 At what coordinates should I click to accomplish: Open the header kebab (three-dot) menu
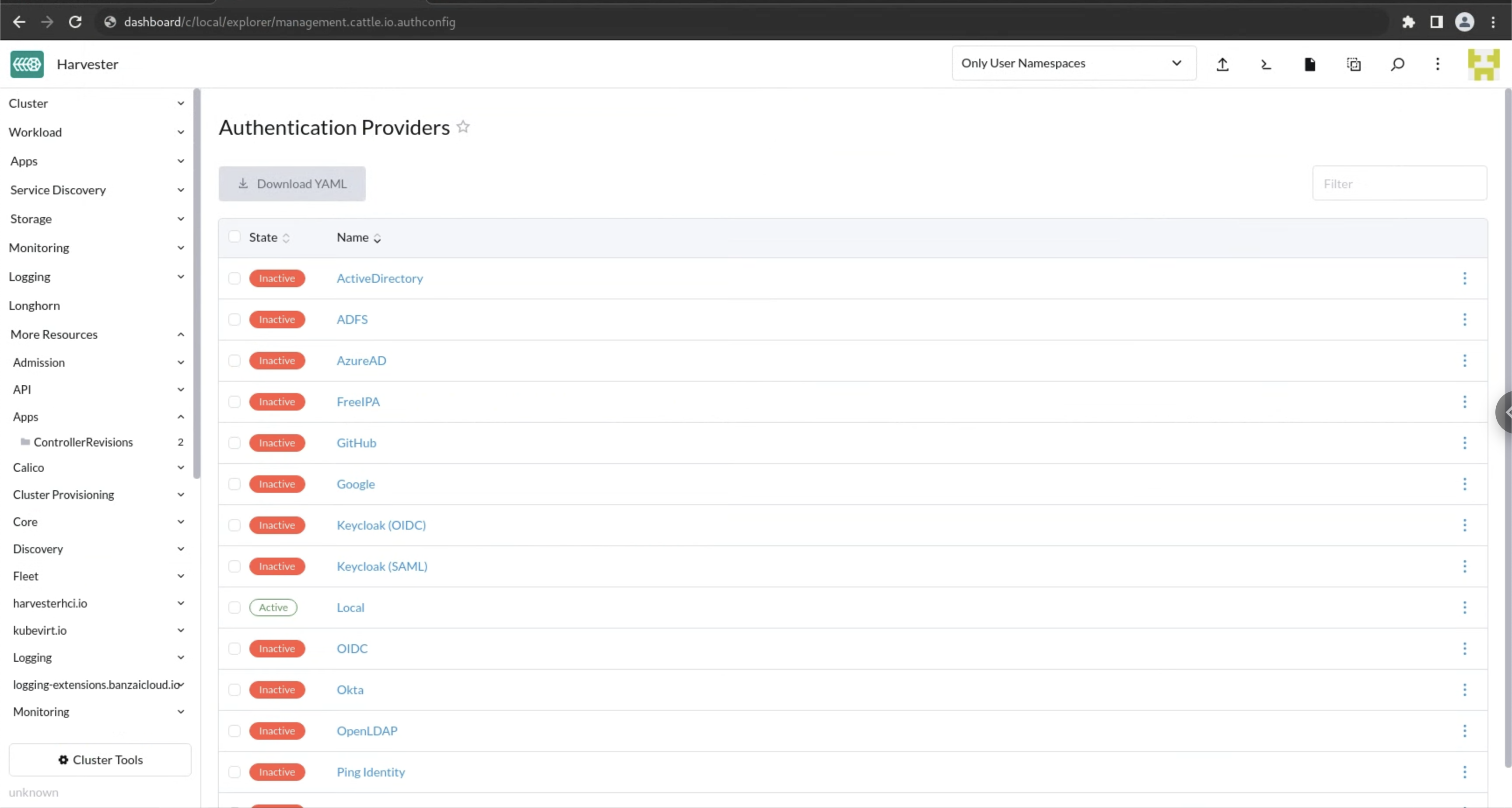[1438, 65]
